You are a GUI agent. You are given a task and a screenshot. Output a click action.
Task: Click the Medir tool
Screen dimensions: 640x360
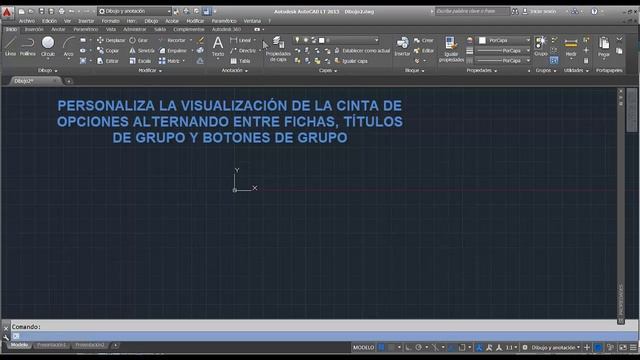[571, 48]
